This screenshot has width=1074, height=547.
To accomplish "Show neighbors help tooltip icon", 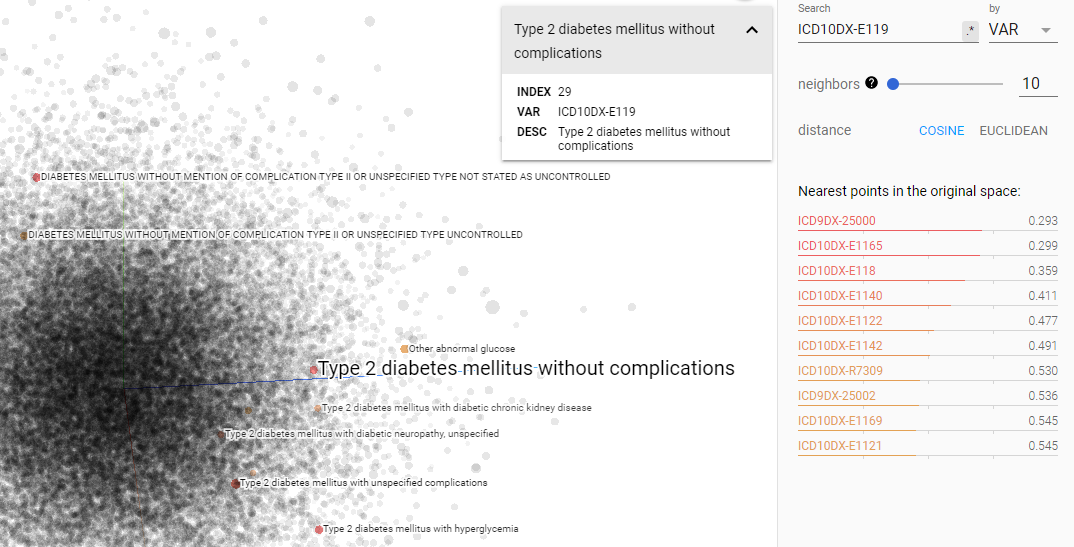I will click(872, 83).
